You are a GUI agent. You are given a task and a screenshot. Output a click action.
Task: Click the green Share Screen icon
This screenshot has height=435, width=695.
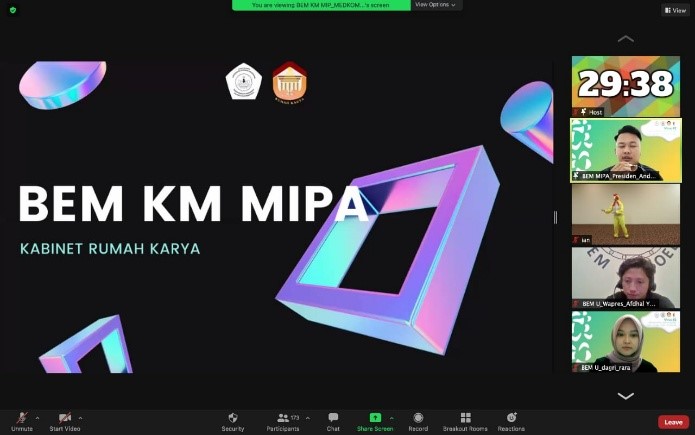click(375, 418)
